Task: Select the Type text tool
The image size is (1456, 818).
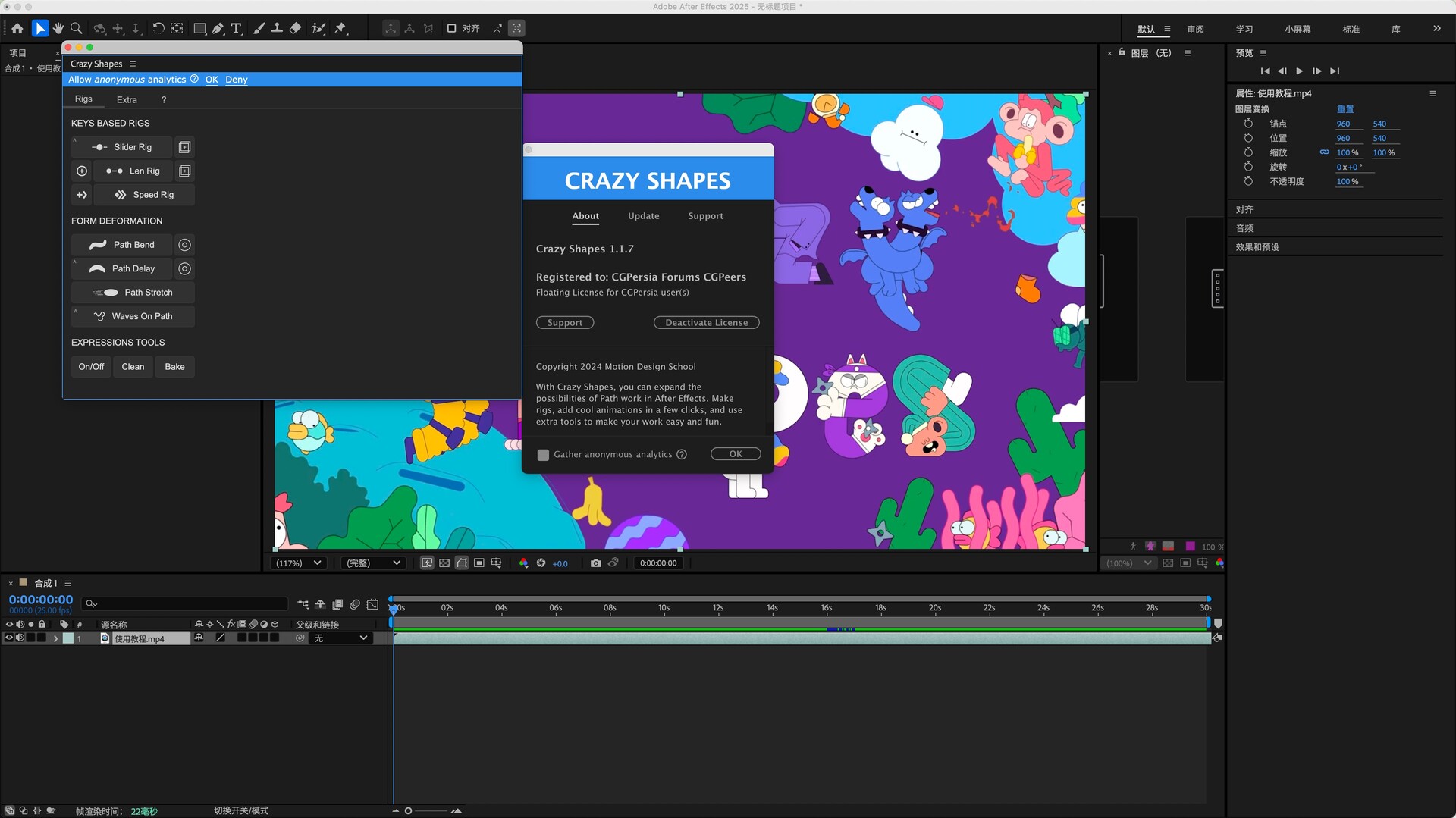Action: click(237, 28)
